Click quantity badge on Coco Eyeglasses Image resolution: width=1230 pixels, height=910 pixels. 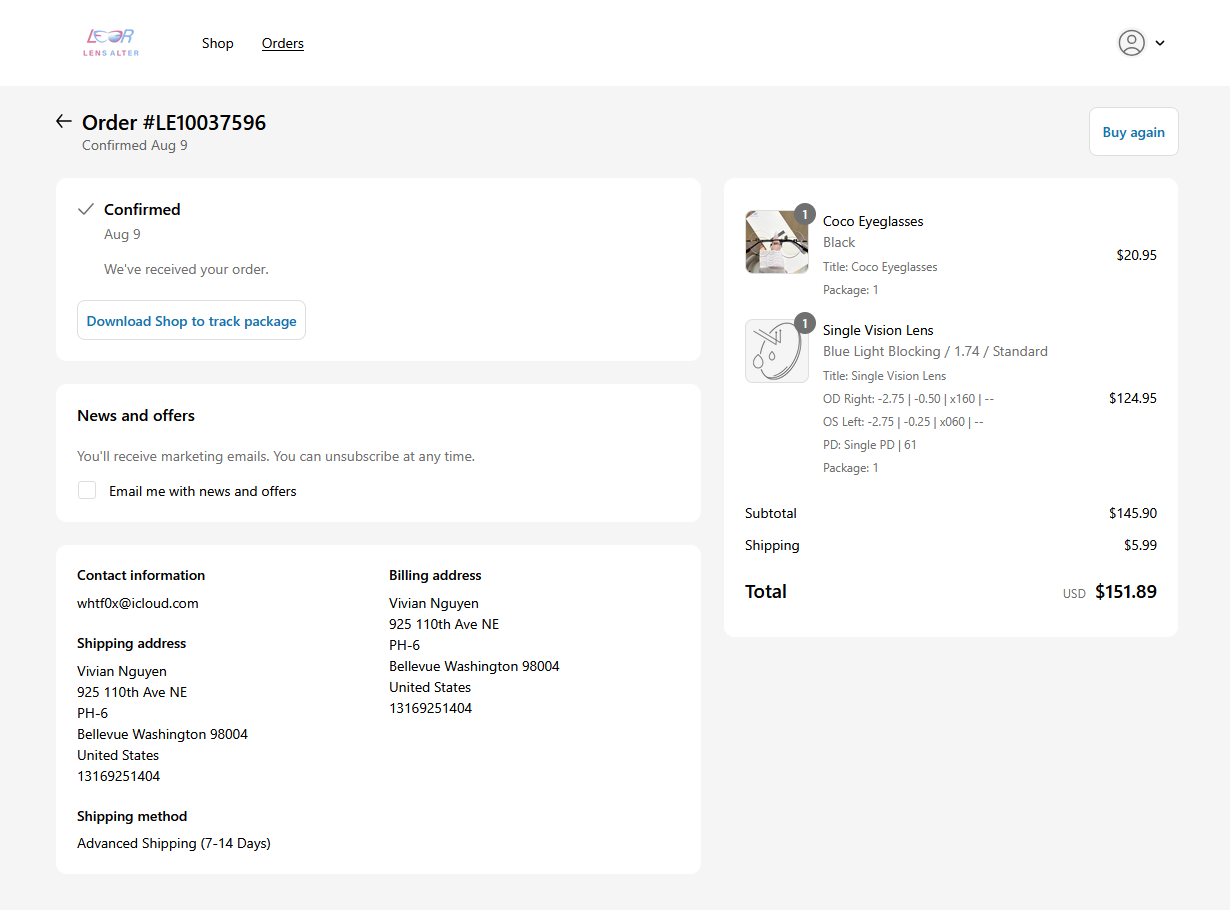pyautogui.click(x=805, y=214)
